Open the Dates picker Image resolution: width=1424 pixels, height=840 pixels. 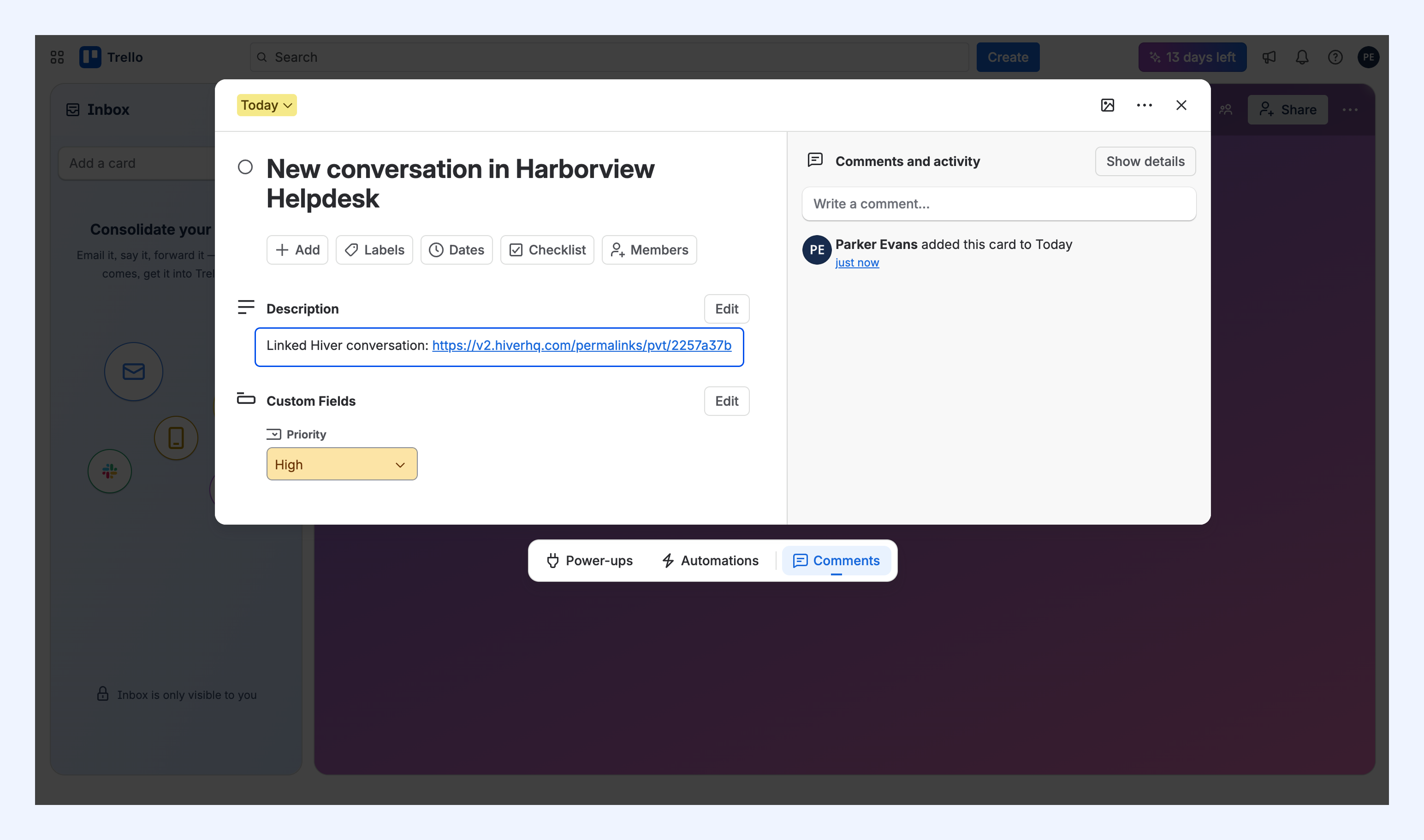[457, 249]
